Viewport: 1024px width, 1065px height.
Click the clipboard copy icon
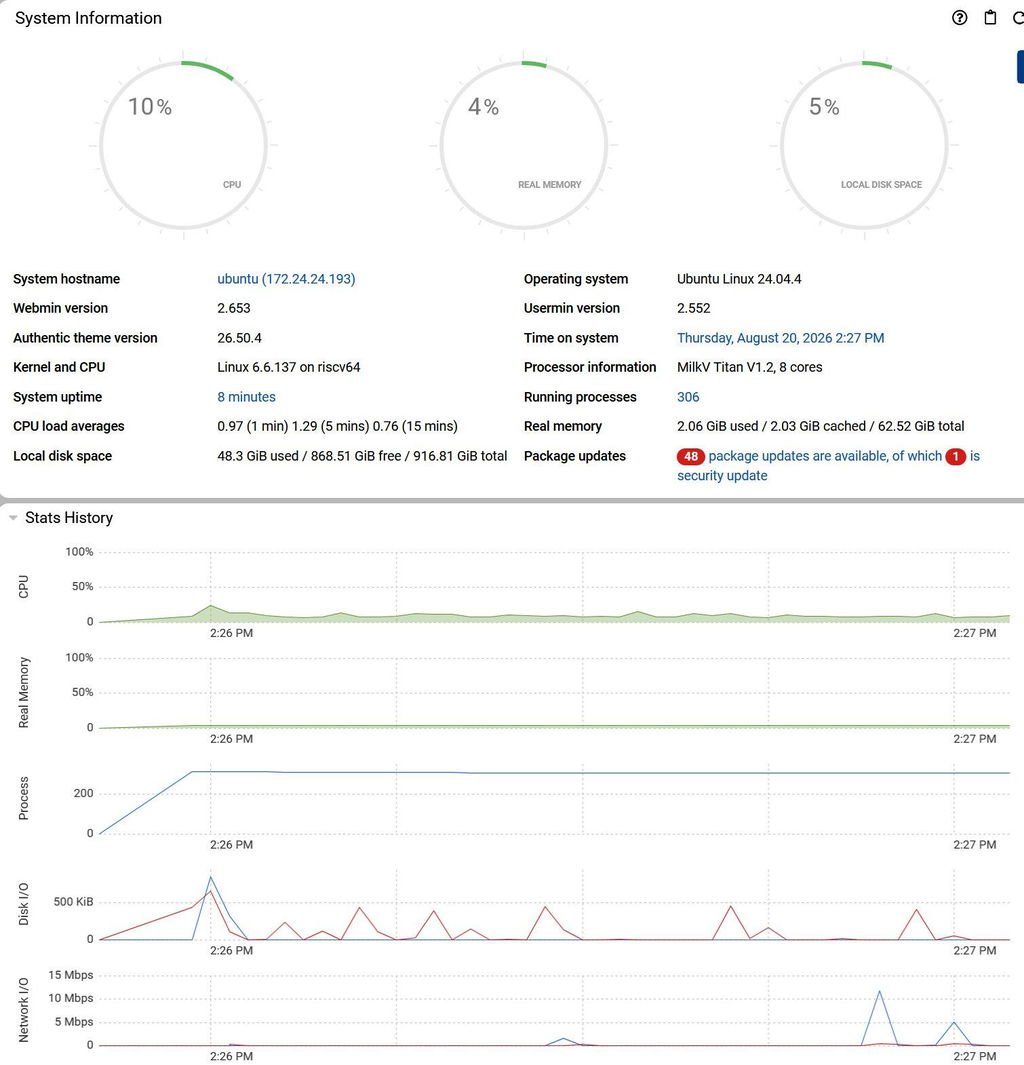click(x=990, y=18)
